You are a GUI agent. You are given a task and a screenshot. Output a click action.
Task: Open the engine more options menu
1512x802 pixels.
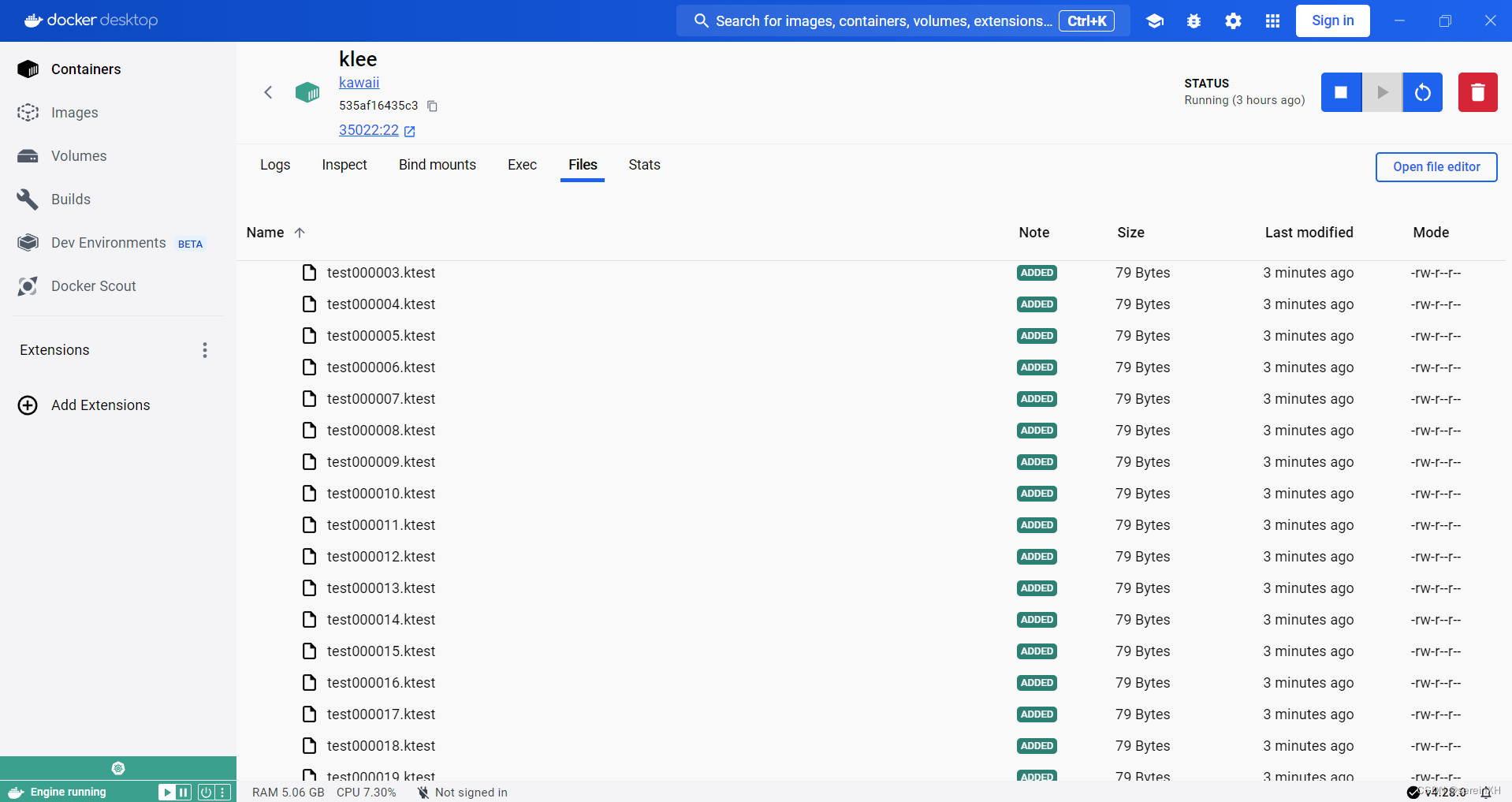(222, 793)
